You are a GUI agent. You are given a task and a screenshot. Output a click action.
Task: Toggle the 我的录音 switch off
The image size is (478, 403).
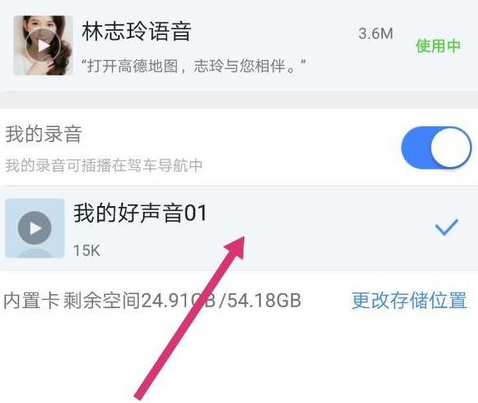click(x=436, y=147)
